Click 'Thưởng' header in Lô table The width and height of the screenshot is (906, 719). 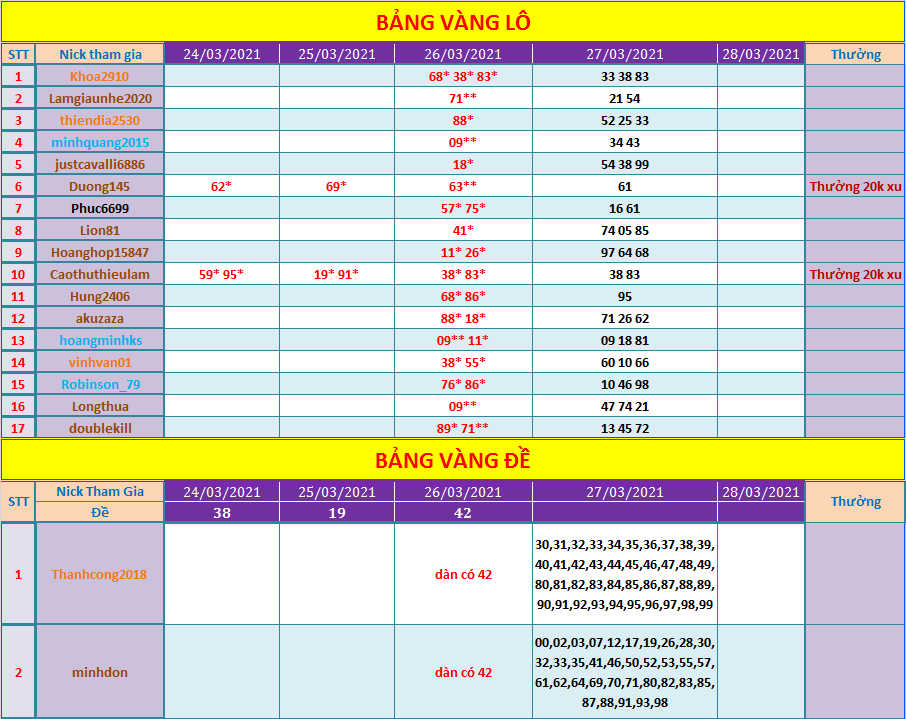pyautogui.click(x=855, y=54)
